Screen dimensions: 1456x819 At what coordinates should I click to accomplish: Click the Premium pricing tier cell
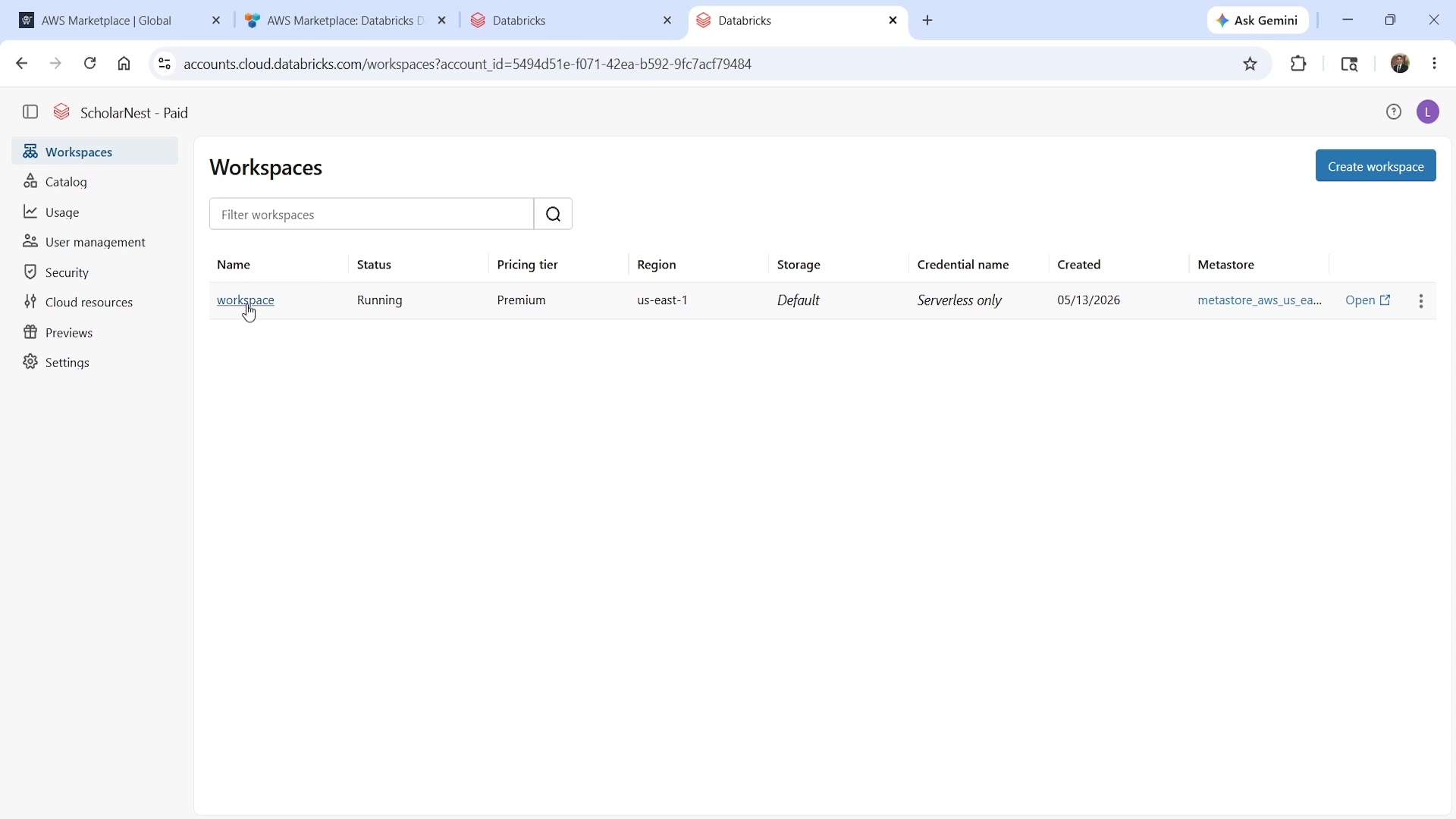pos(522,301)
